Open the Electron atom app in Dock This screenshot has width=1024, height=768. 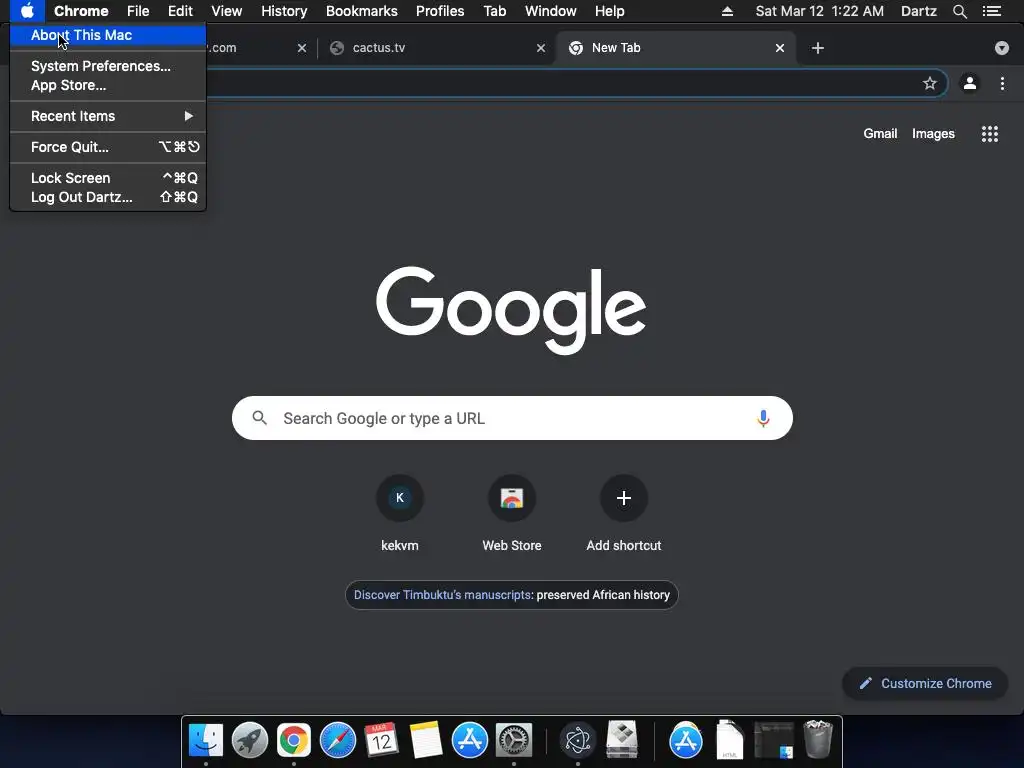pyautogui.click(x=577, y=740)
